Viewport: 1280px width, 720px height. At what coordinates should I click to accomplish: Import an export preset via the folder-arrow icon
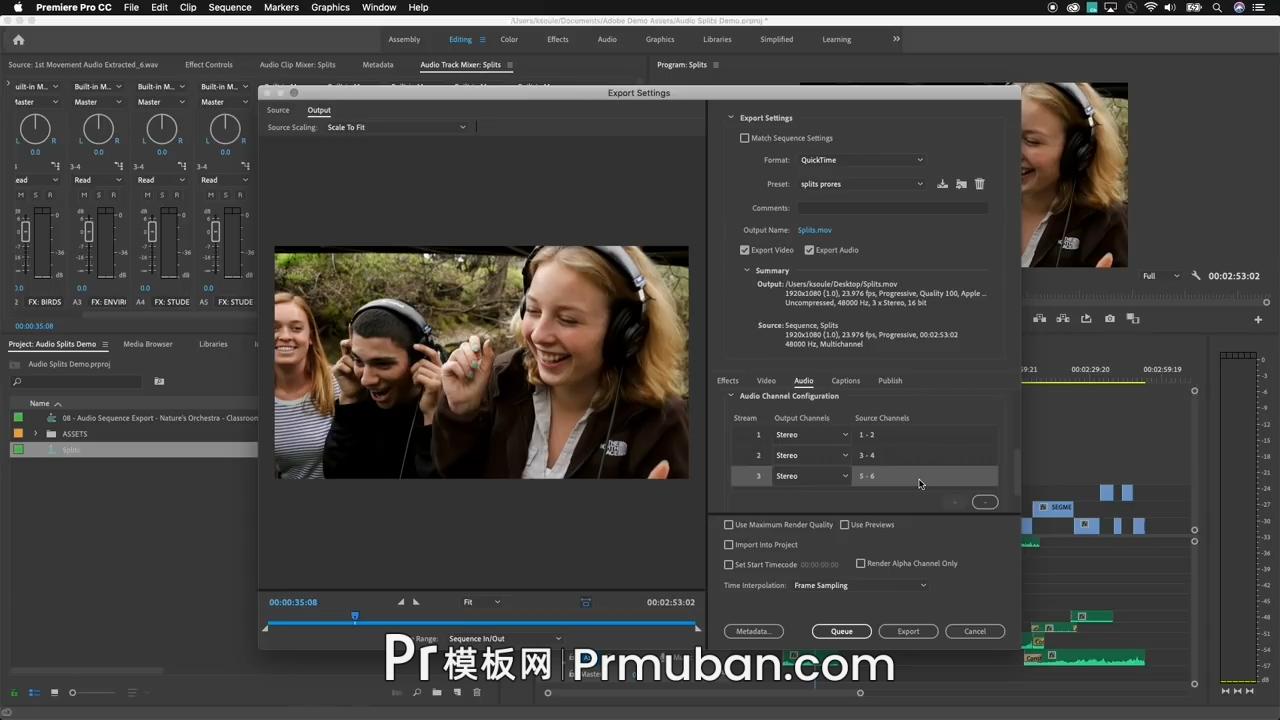click(x=961, y=183)
